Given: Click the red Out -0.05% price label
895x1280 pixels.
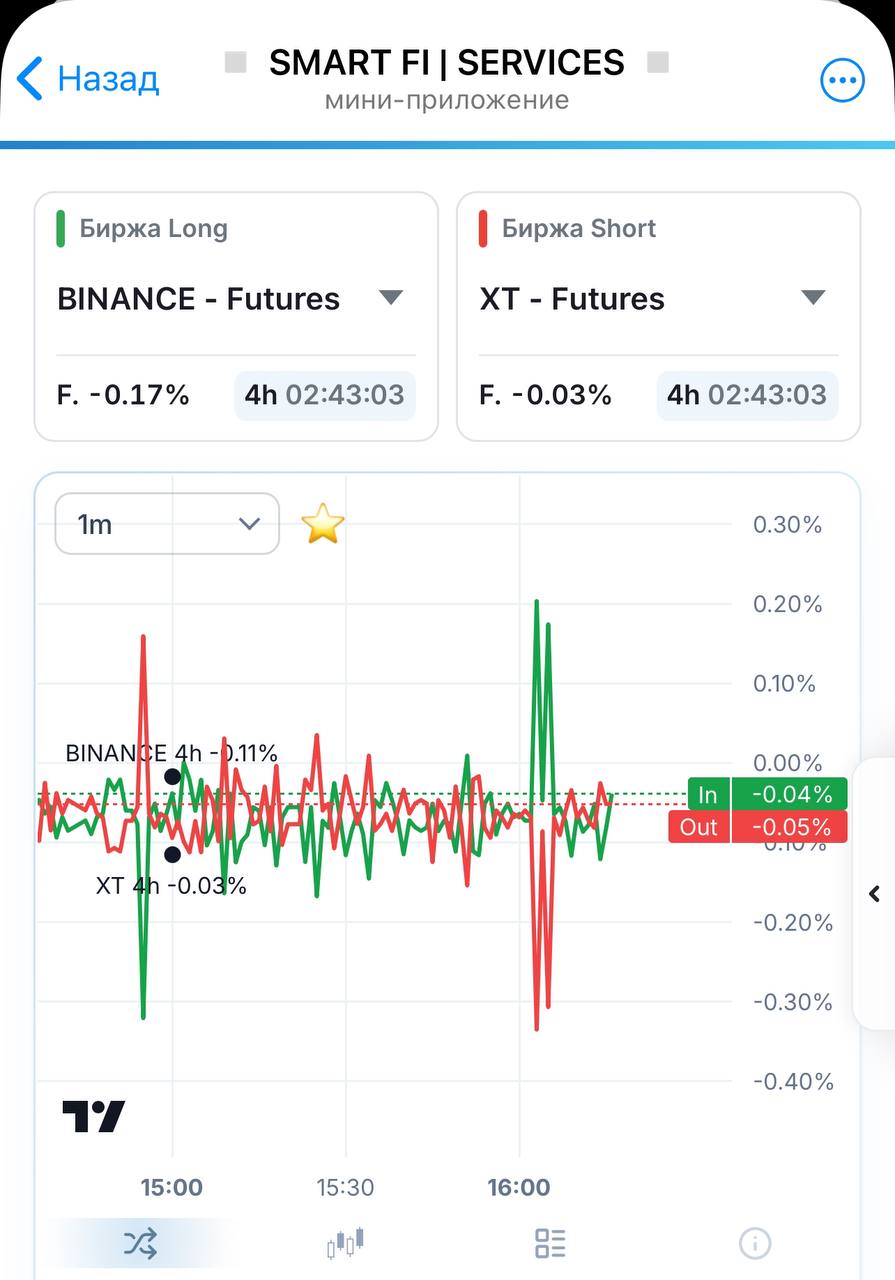Looking at the screenshot, I should (758, 827).
